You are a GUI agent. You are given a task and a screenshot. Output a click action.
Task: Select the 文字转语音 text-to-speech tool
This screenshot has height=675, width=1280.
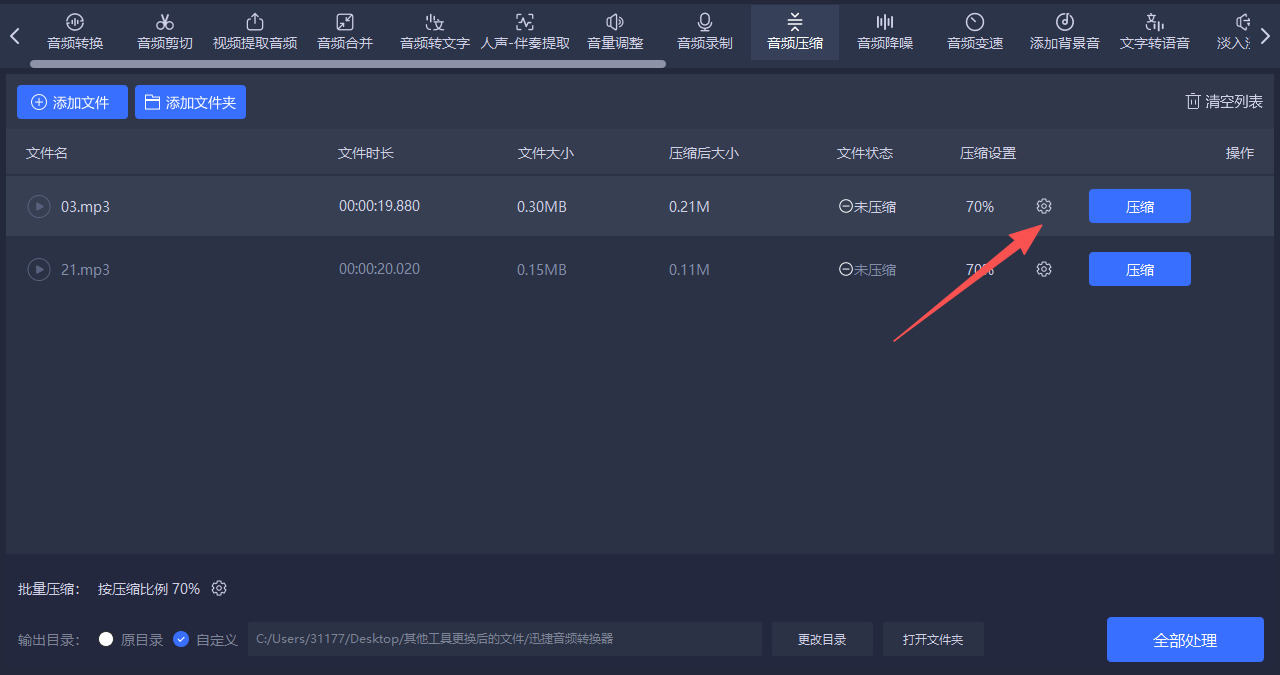coord(1155,32)
